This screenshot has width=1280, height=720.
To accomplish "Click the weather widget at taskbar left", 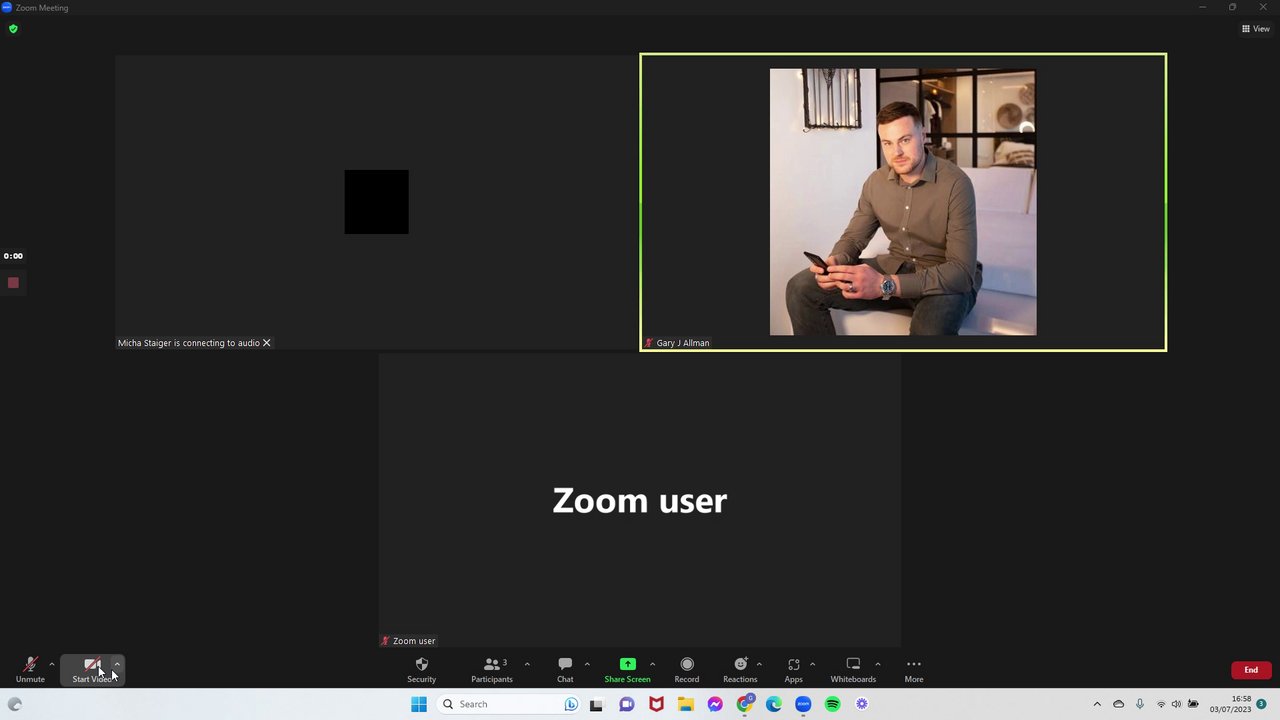I will [15, 704].
